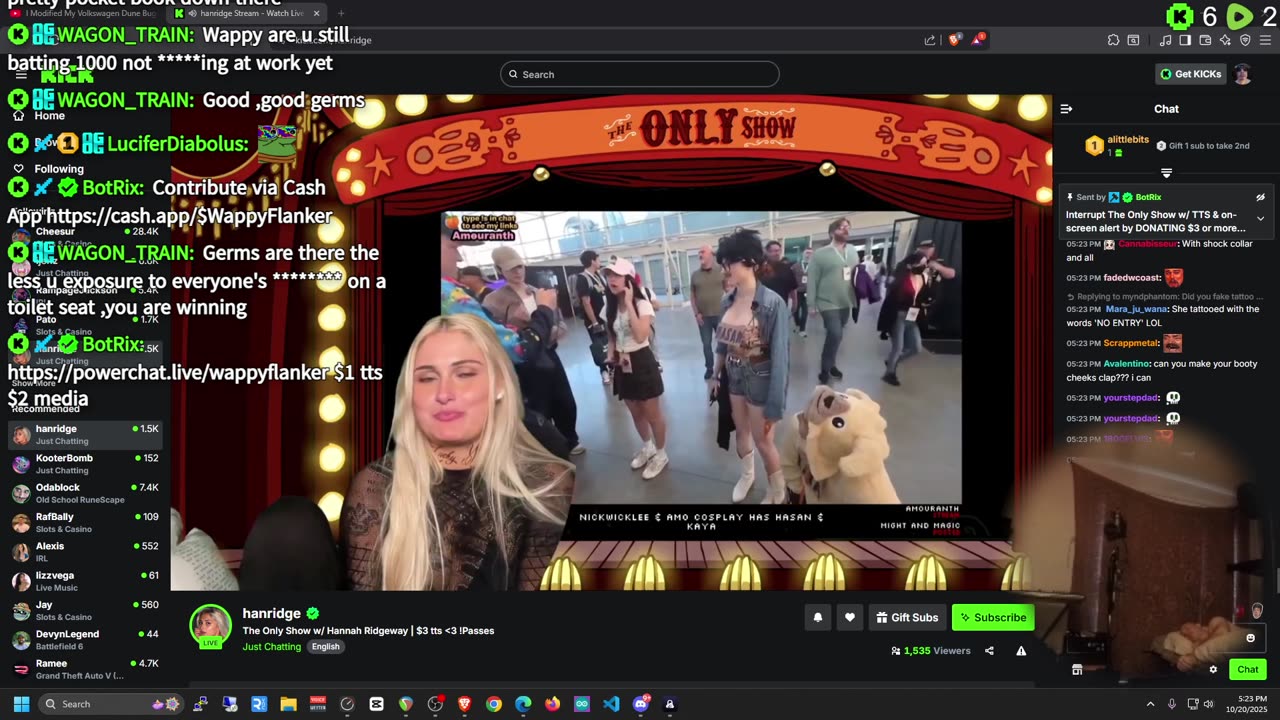Open Discord from the taskbar
The width and height of the screenshot is (1280, 720).
click(641, 704)
